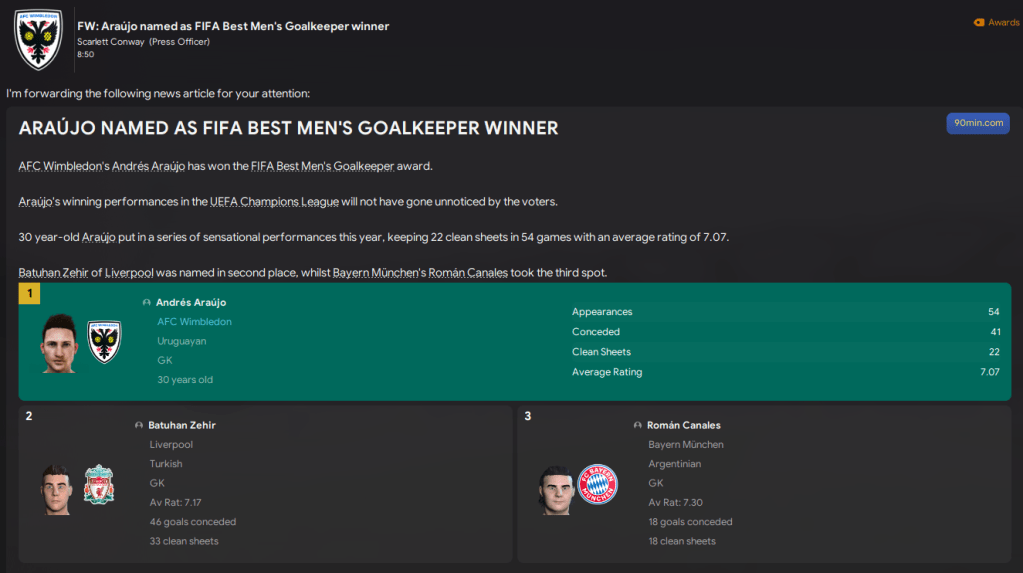Click the Awards tag icon
This screenshot has width=1023, height=573.
979,22
